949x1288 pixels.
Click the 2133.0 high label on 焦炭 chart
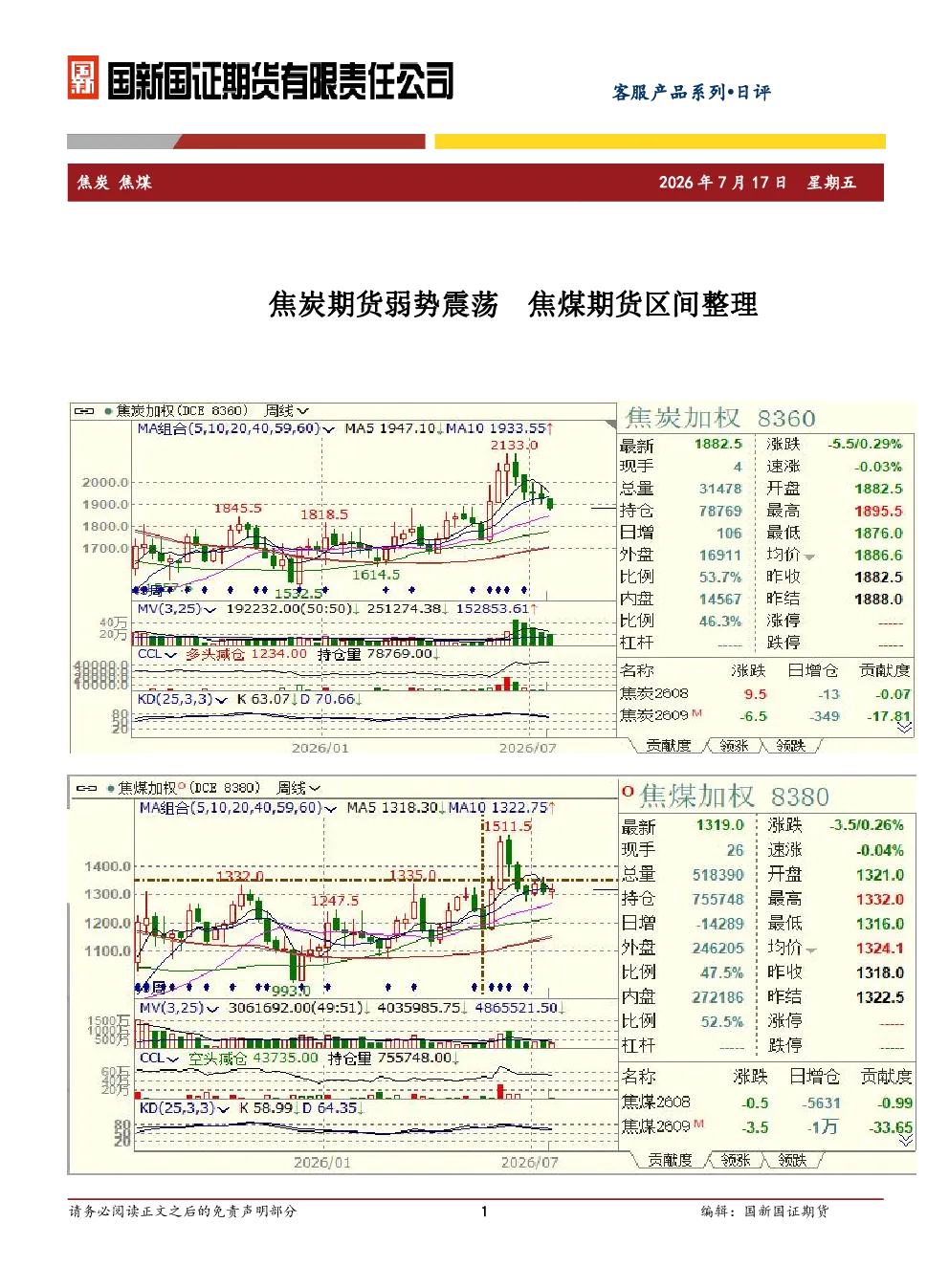514,445
